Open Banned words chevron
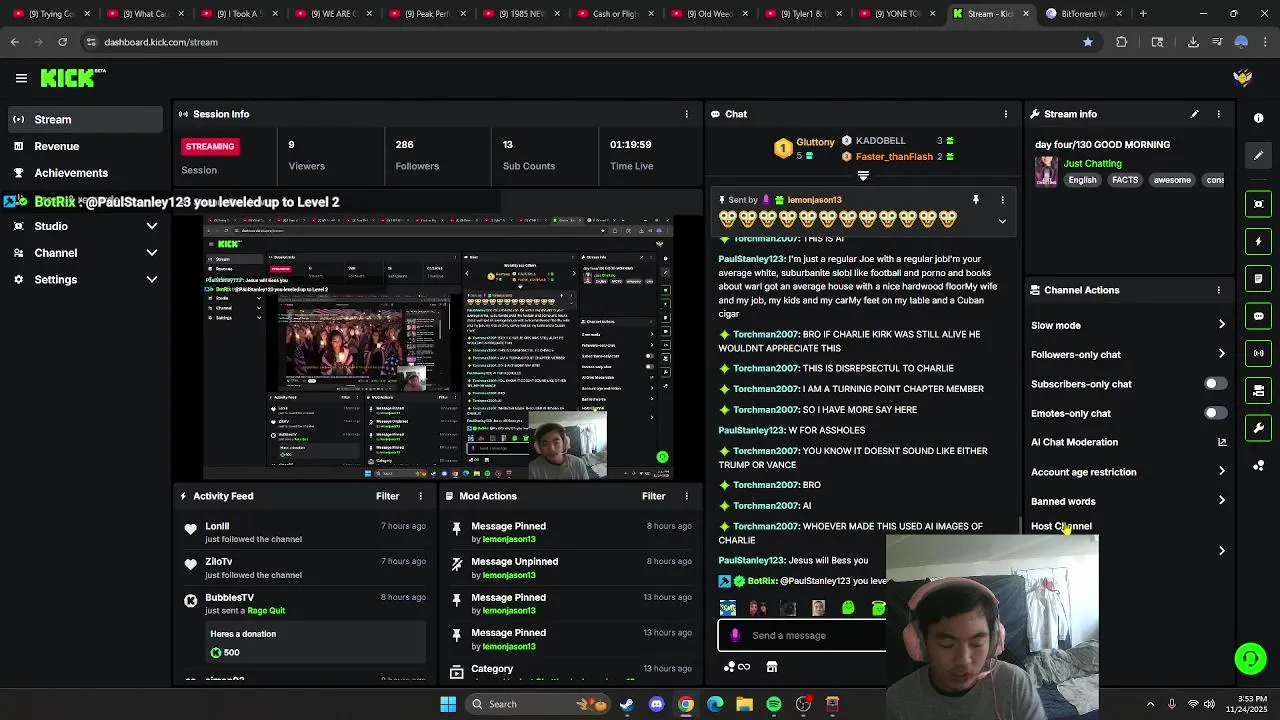The height and width of the screenshot is (720, 1280). (x=1221, y=501)
